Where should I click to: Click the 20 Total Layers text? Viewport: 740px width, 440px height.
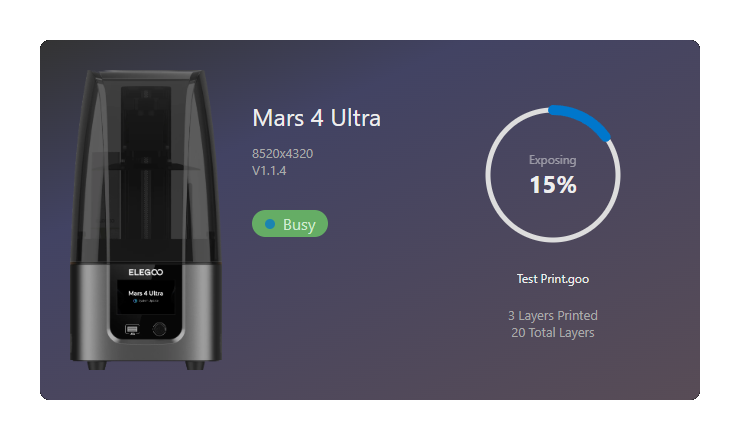click(x=553, y=333)
